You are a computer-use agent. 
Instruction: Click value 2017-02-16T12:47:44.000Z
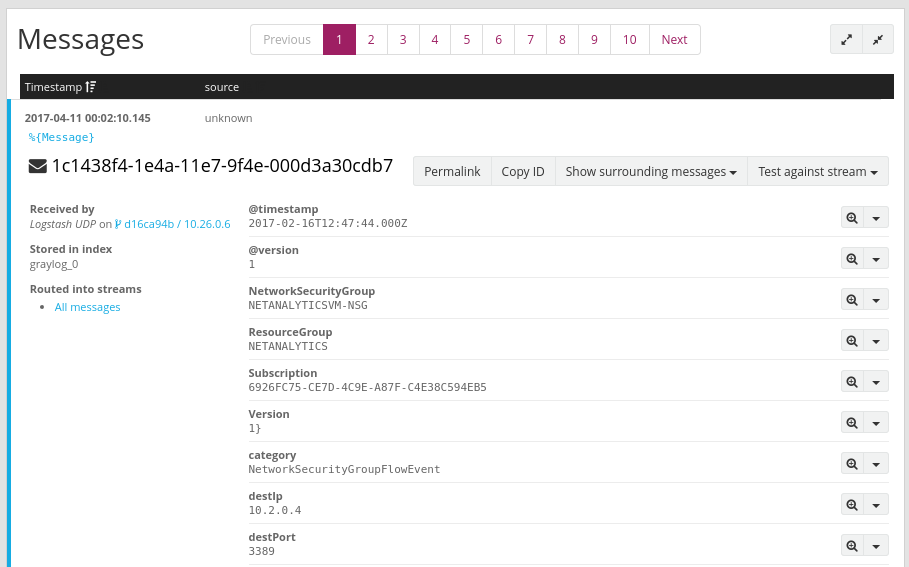click(x=328, y=223)
